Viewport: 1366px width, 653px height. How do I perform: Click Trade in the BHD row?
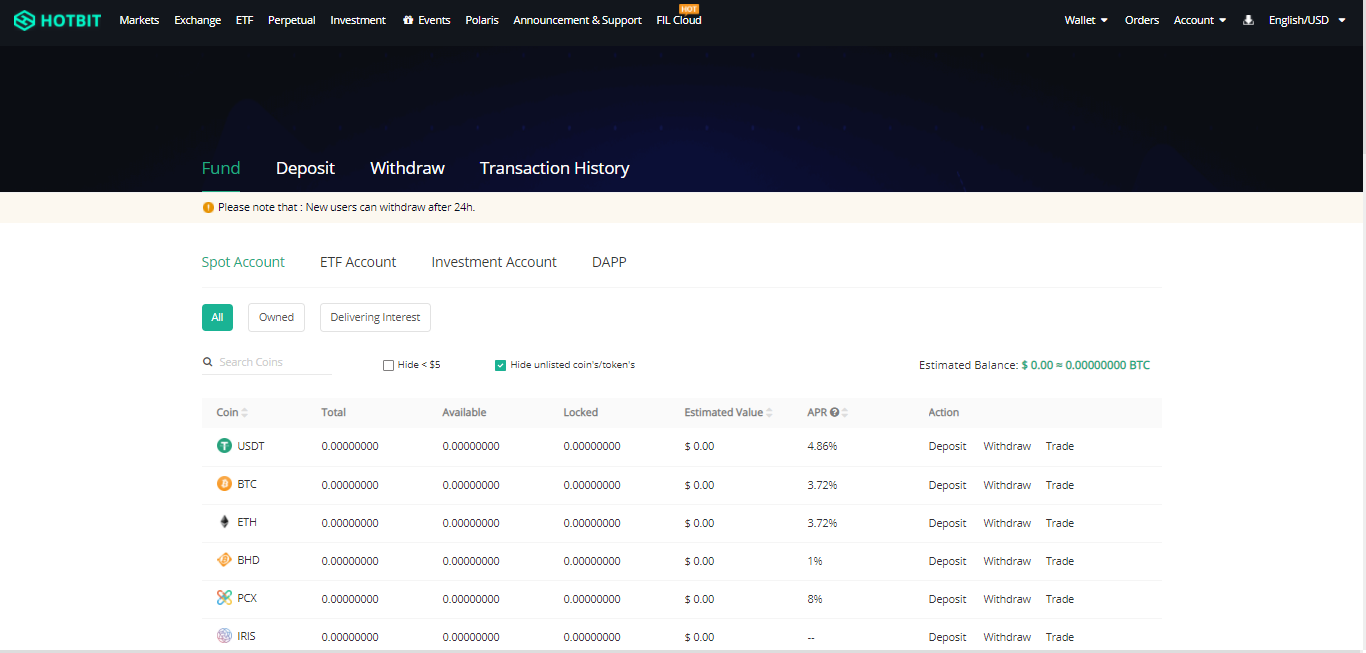(1060, 561)
